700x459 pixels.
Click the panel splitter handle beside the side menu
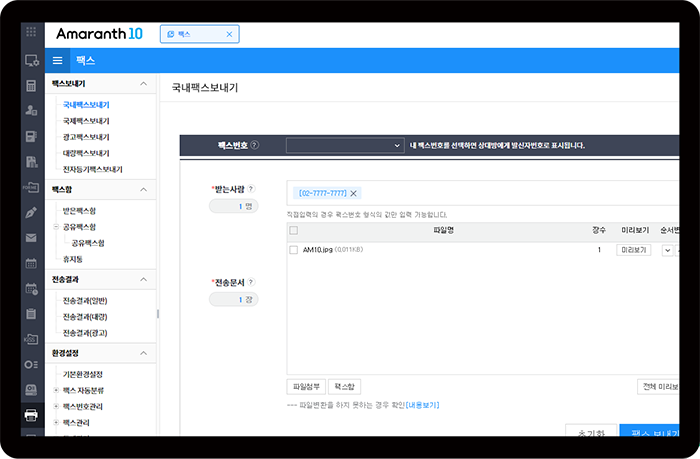pos(158,314)
